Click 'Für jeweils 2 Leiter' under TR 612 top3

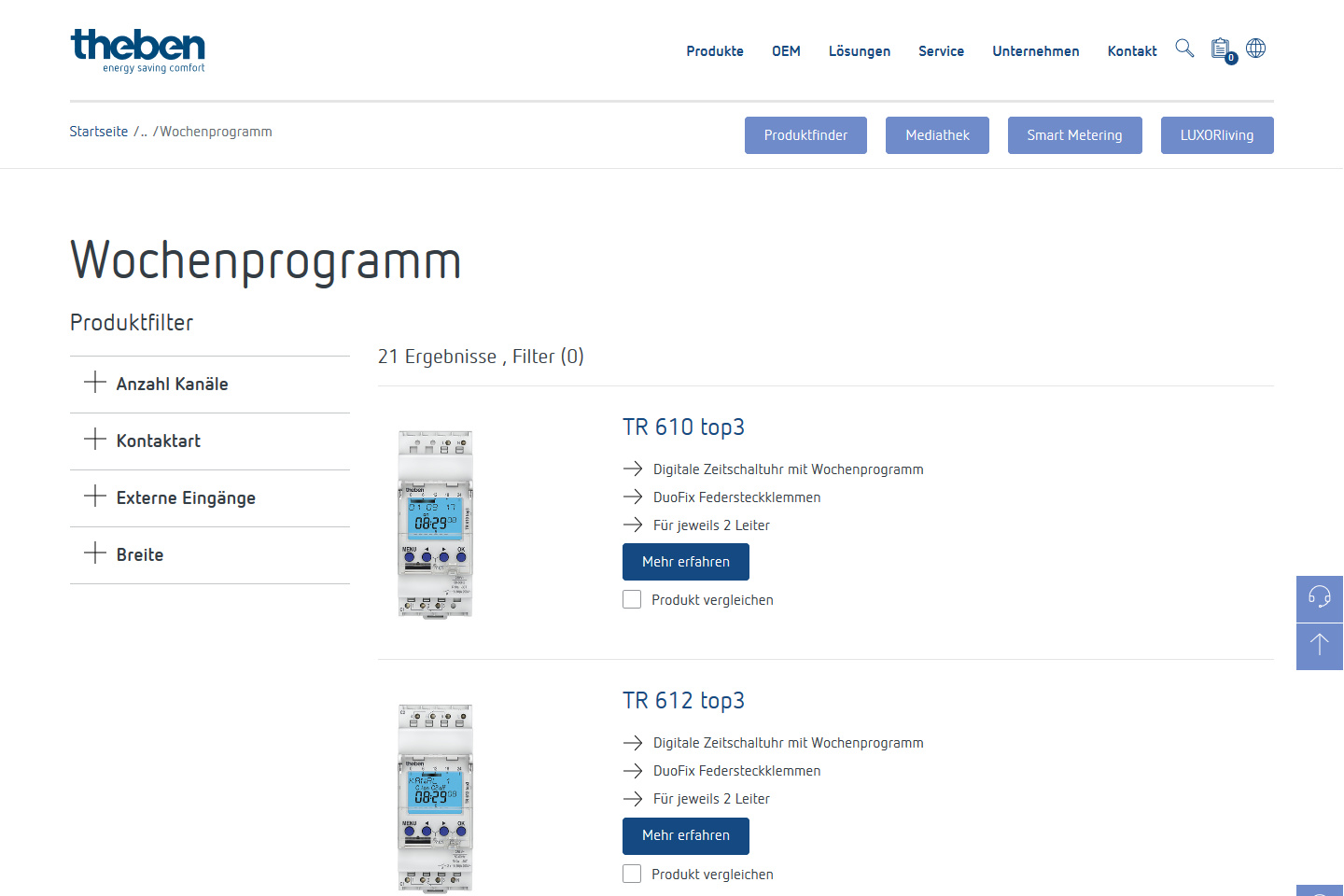pyautogui.click(x=711, y=799)
